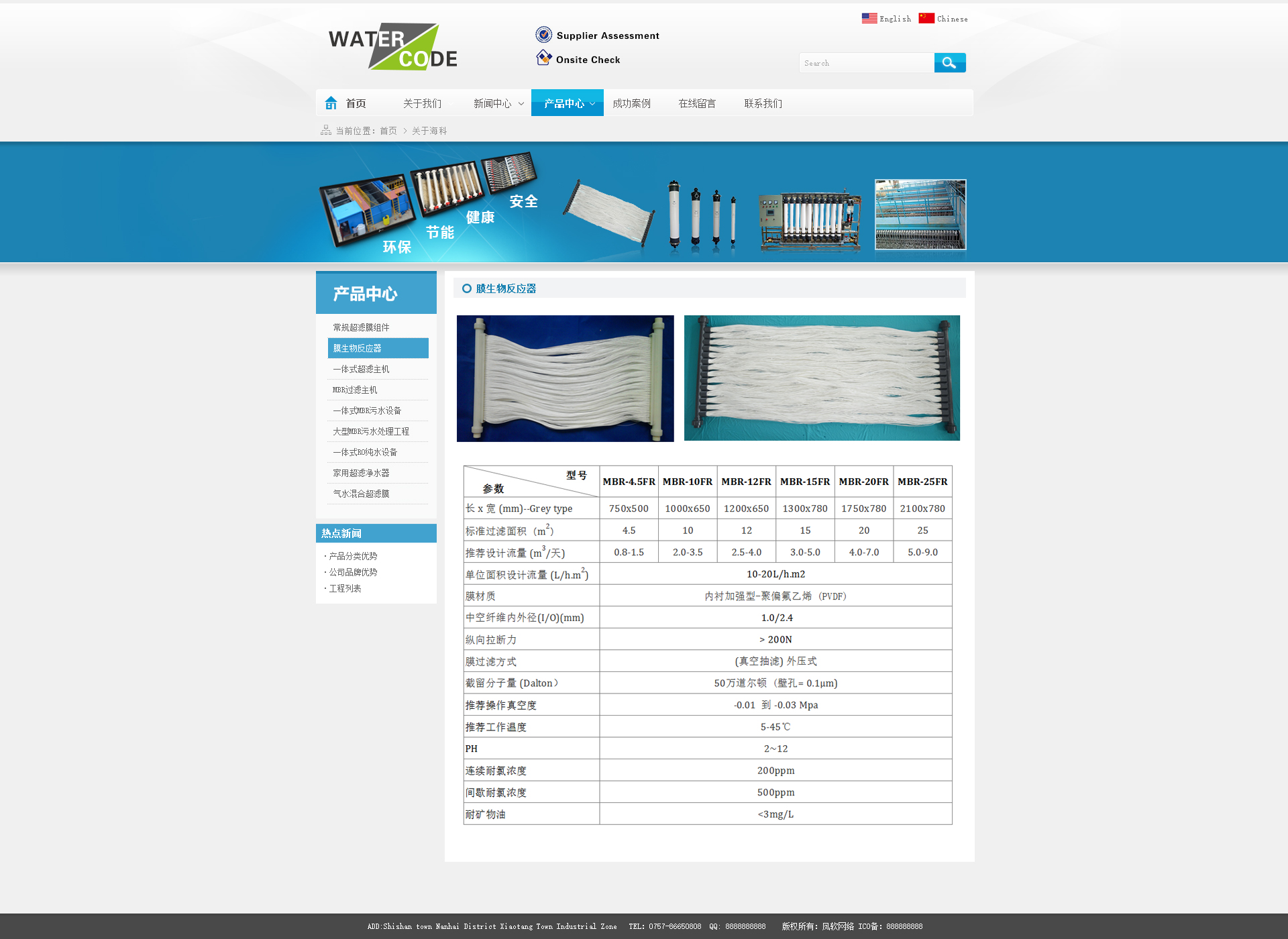Expand the 产品中心 dropdown arrow
Screen dimensions: 1288x939
592,104
